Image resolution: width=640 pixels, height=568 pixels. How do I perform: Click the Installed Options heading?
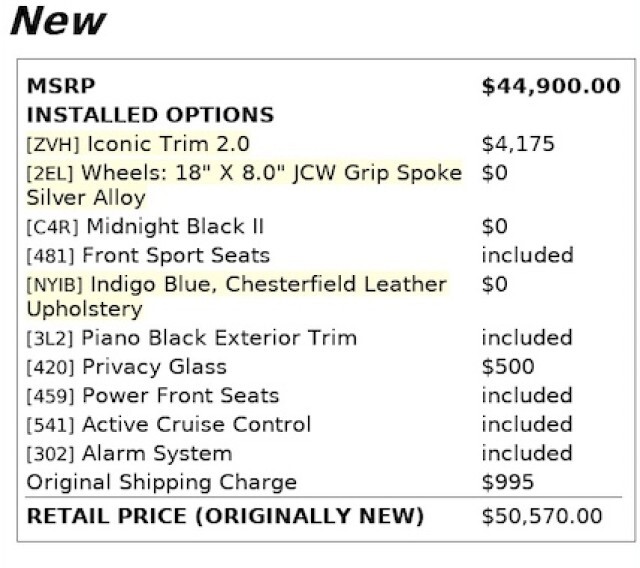point(150,115)
